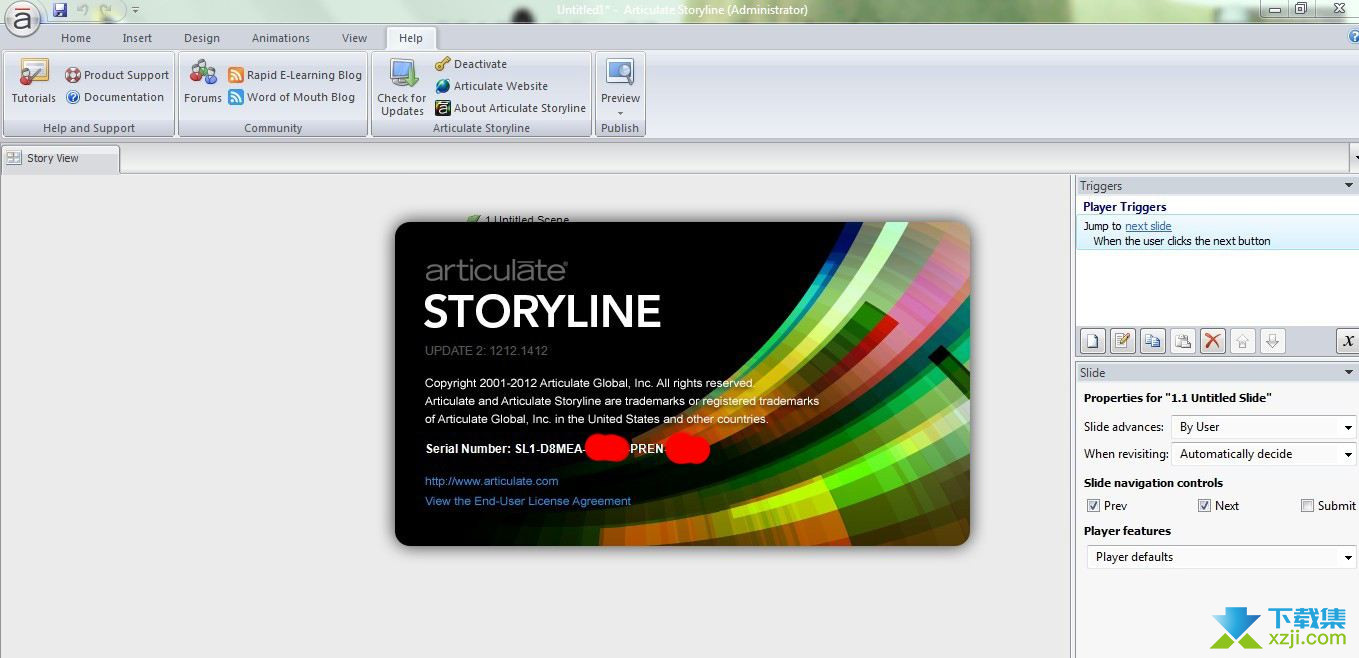Preview the project from the Publish group
This screenshot has height=658, width=1359.
tap(620, 80)
